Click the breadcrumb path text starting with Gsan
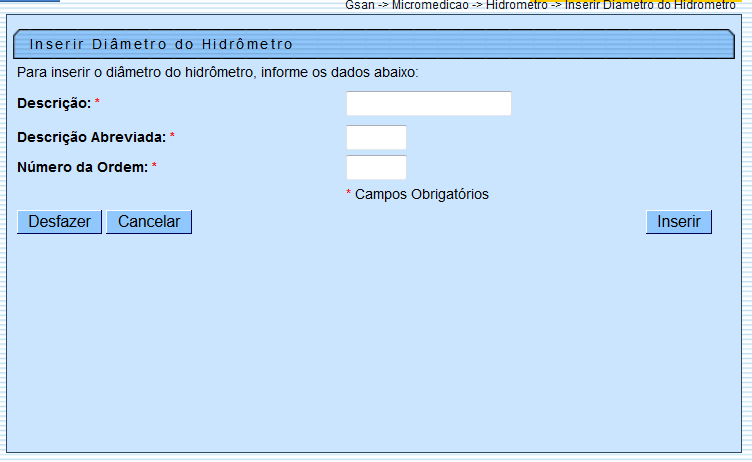The width and height of the screenshot is (752, 462). pos(540,5)
